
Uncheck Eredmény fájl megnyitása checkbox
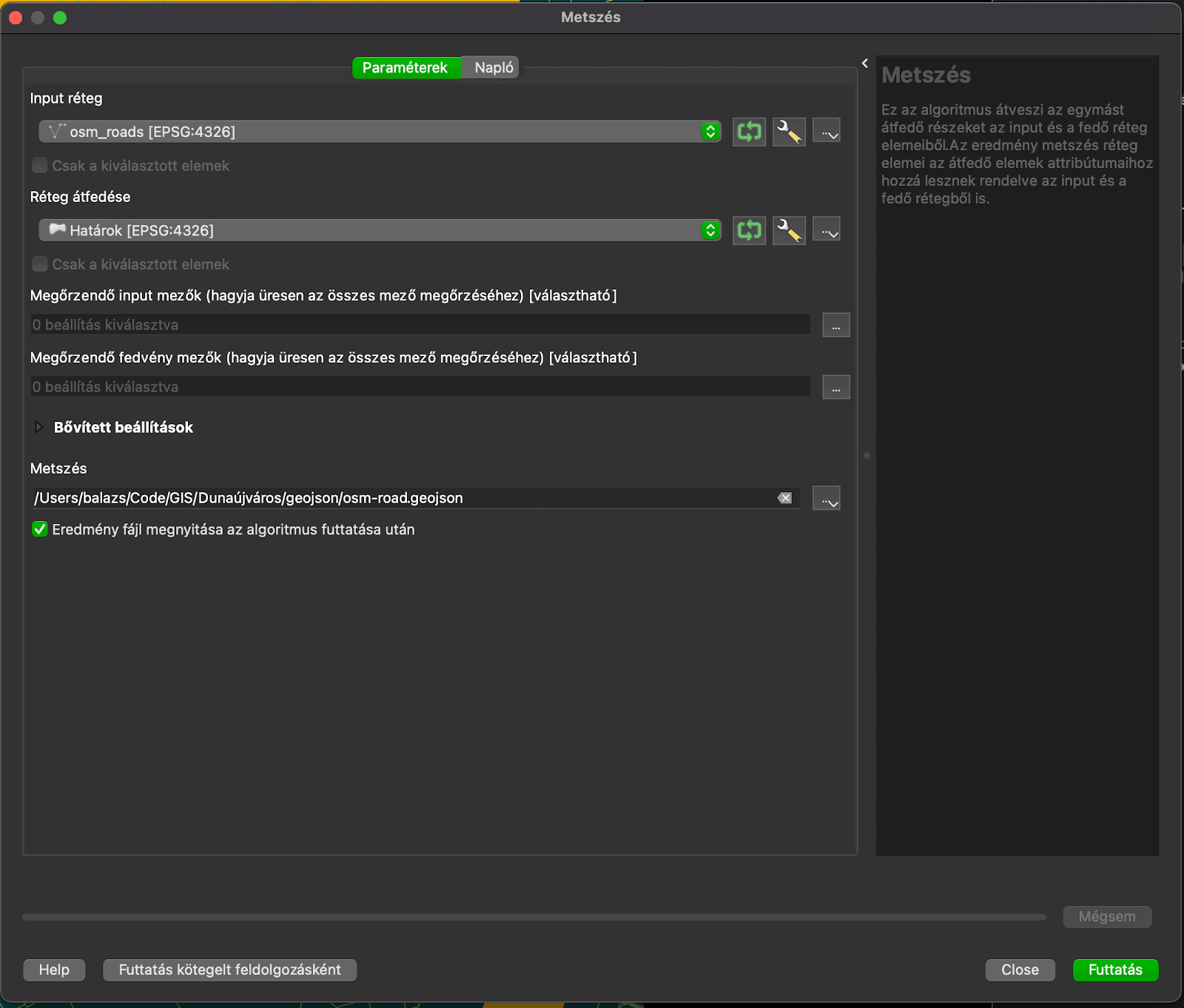tap(40, 529)
